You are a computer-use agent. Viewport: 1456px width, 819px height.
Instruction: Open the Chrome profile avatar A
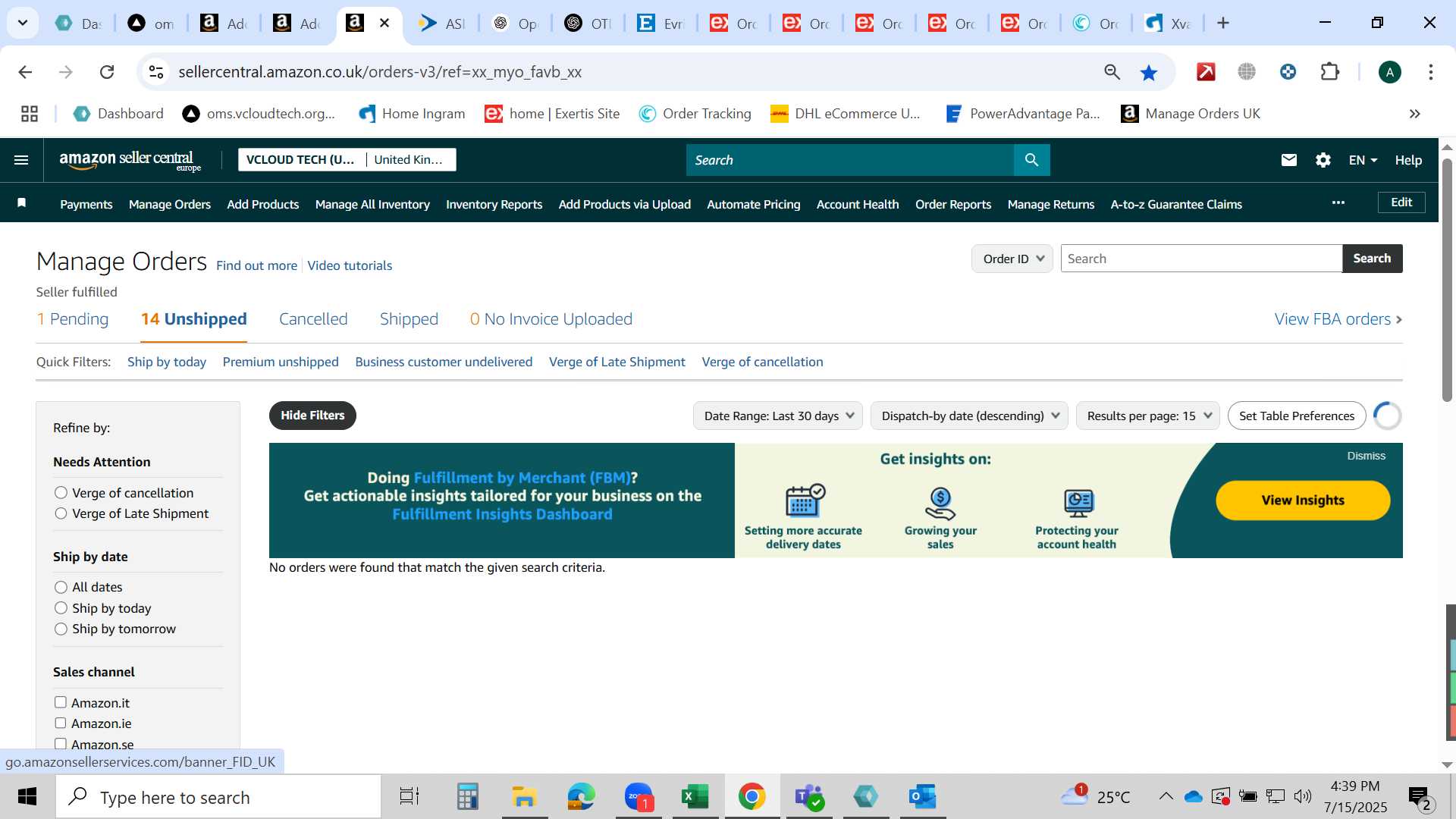pyautogui.click(x=1389, y=72)
